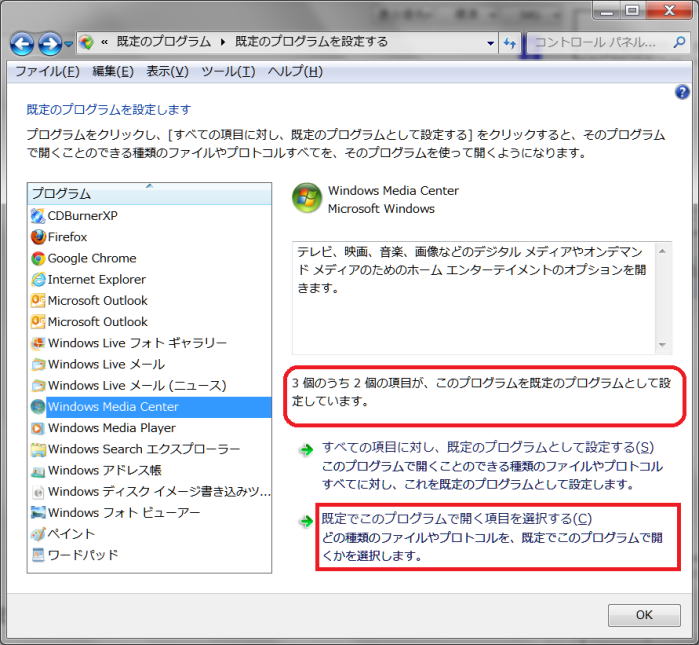Select Windows ディスク イメージ書き込みツ... entry
Viewport: 699px width, 645px height.
149,492
